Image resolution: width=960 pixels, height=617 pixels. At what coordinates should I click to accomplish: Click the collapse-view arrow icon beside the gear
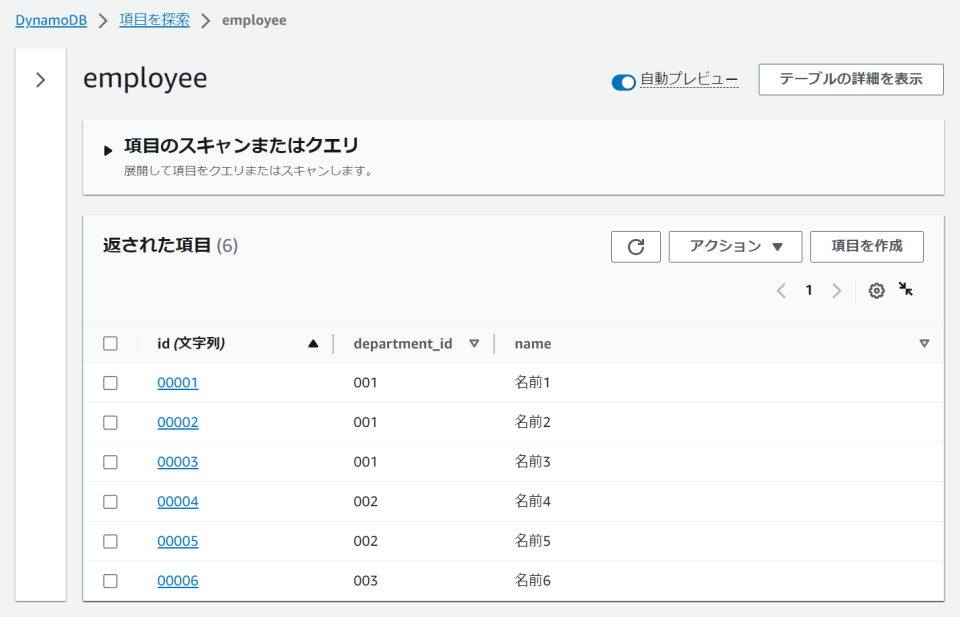tap(906, 290)
